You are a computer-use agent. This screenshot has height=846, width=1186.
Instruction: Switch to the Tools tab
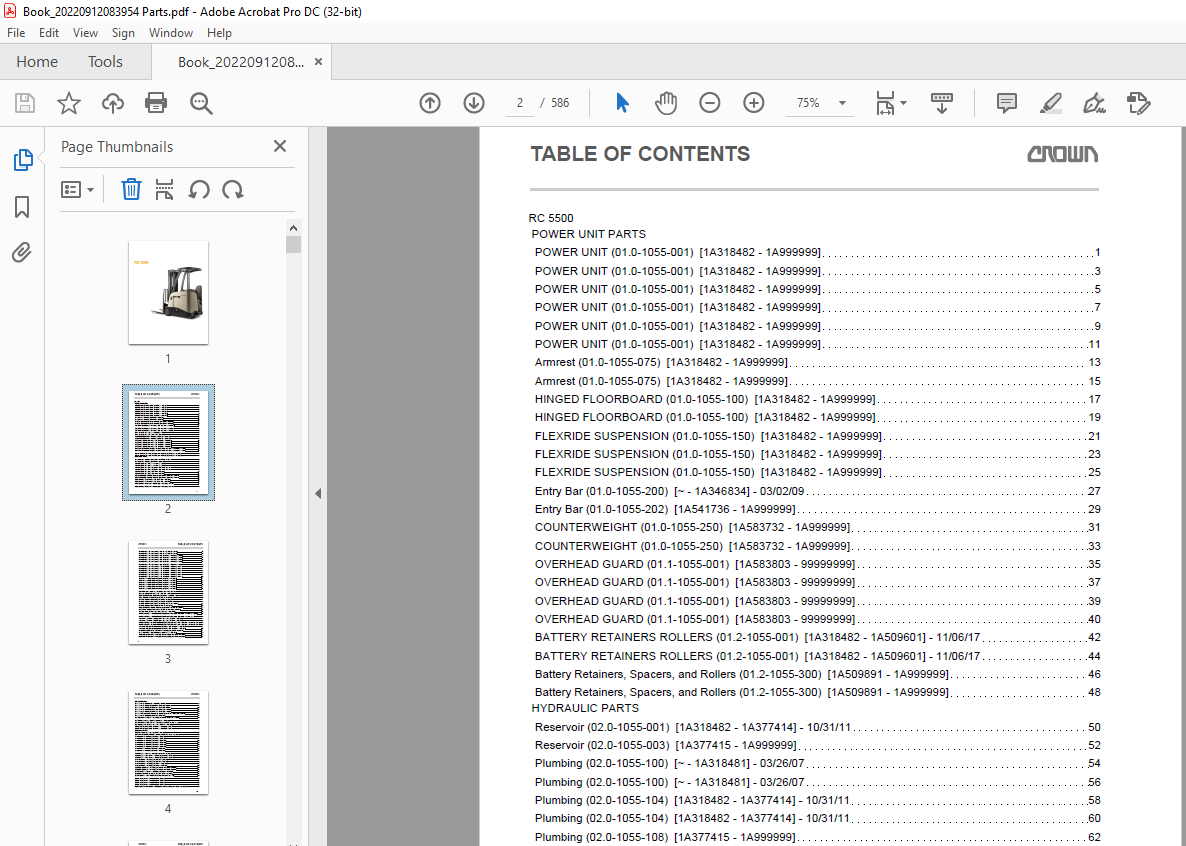tap(105, 62)
